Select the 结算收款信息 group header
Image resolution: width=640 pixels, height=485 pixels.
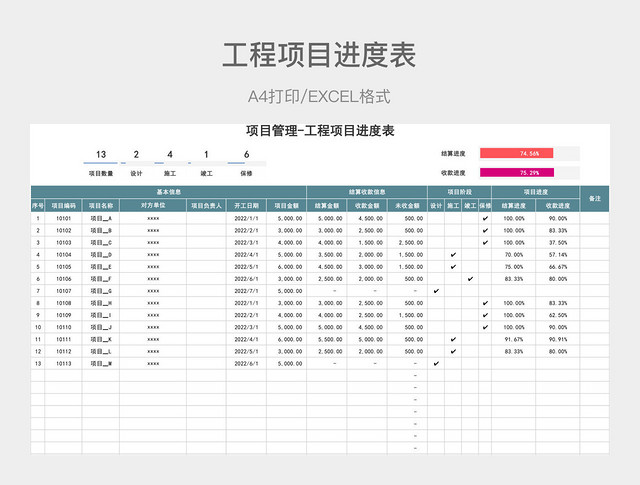(367, 192)
